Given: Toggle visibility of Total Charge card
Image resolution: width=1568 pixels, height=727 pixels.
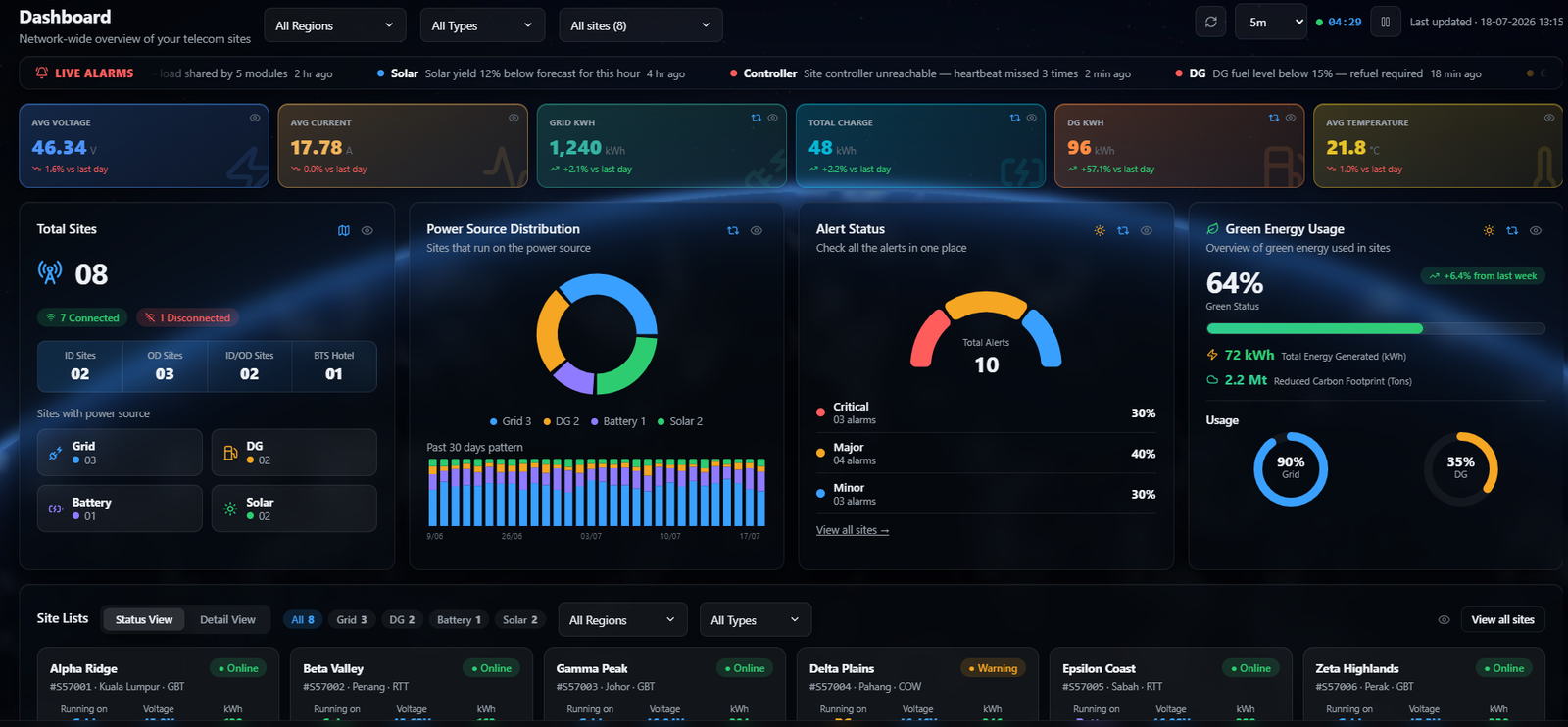Looking at the screenshot, I should pyautogui.click(x=1031, y=118).
